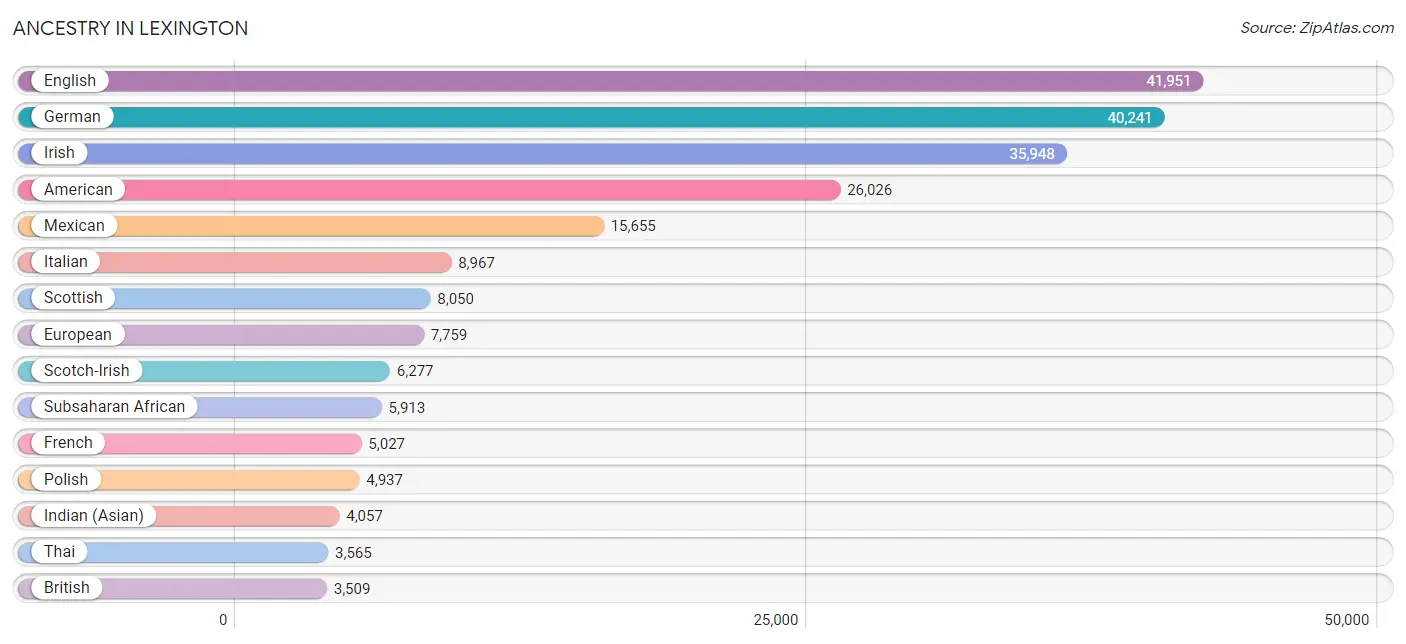
Task: Click the 25,000 axis label
Action: pos(776,620)
